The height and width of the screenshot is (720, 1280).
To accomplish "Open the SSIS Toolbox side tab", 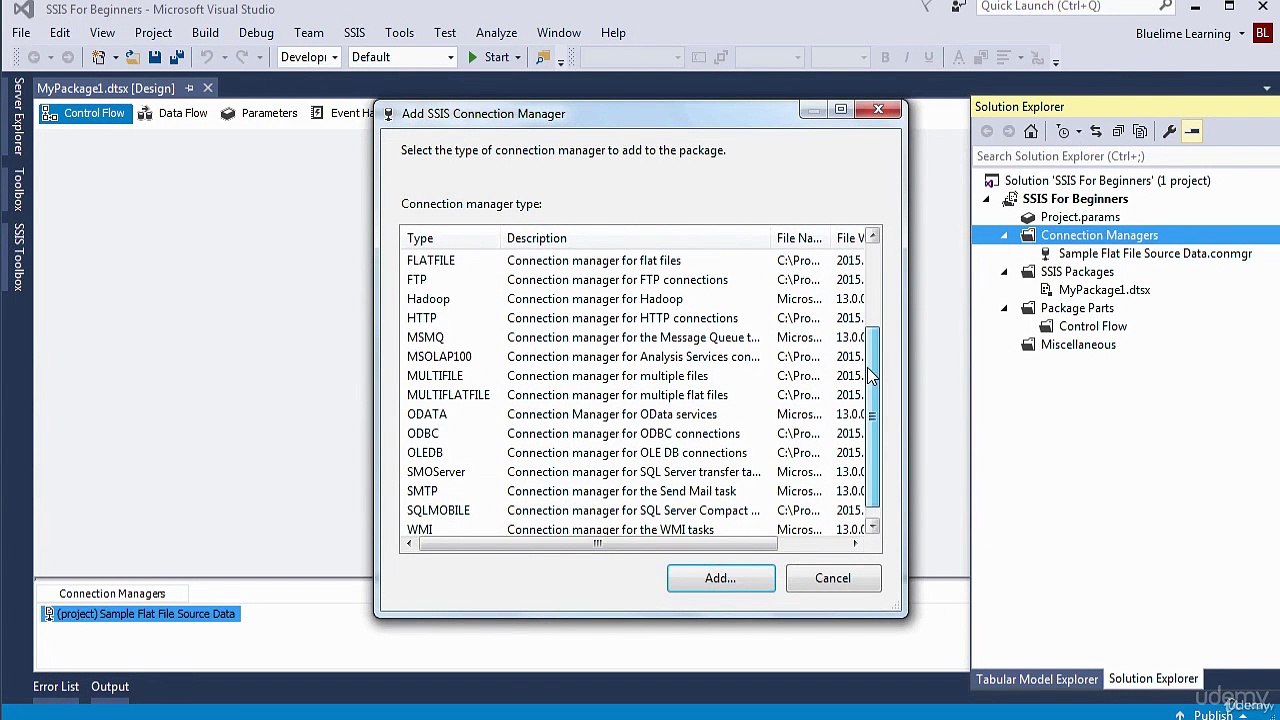I will tap(18, 258).
